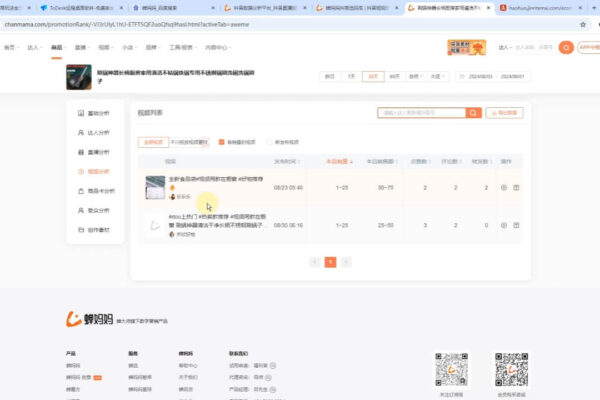Image resolution: width=600 pixels, height=400 pixels.
Task: Bookmark this page with the star icon
Action: point(583,24)
